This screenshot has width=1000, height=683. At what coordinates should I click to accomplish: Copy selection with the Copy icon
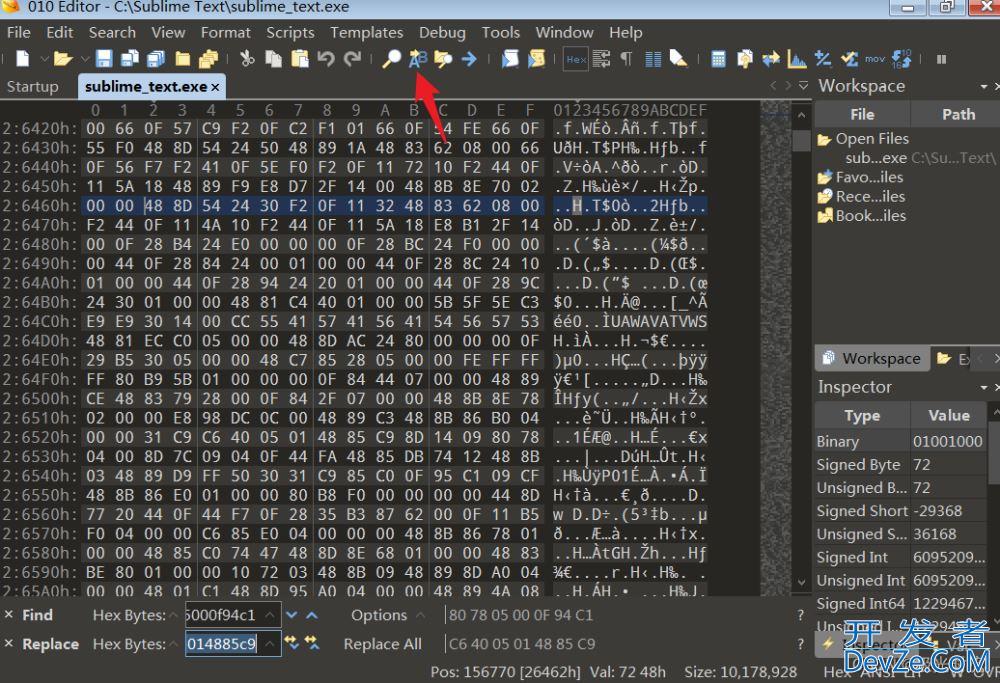[274, 59]
